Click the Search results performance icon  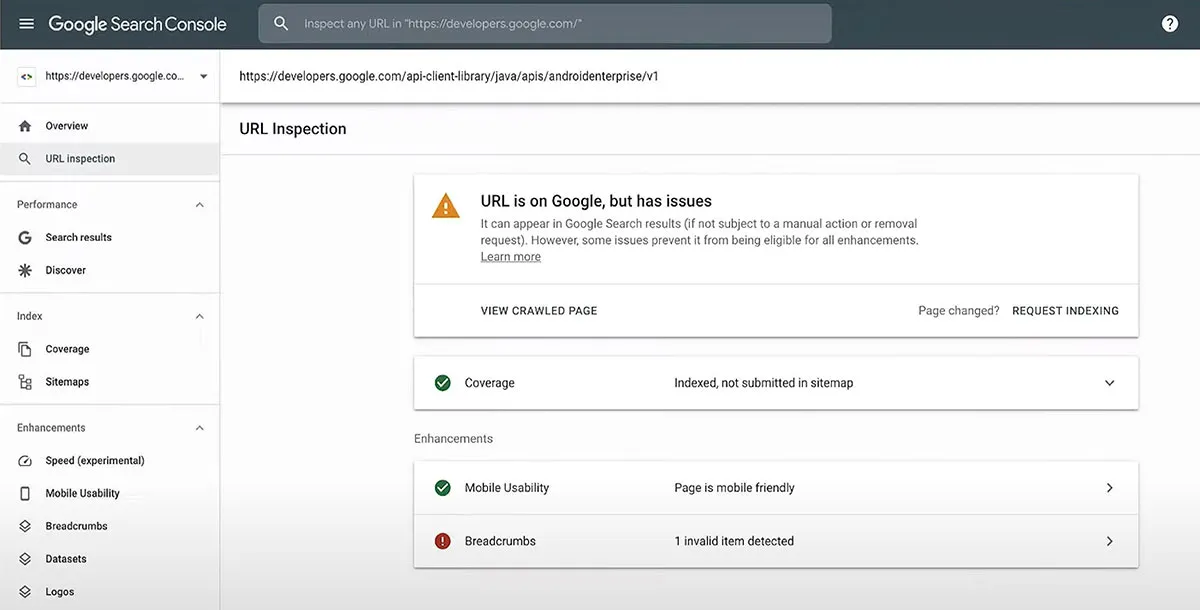24,237
